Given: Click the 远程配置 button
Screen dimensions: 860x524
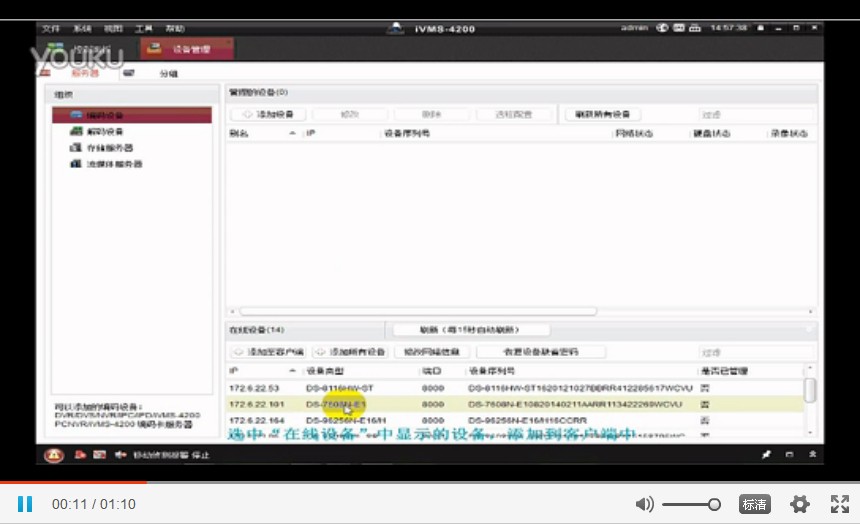Looking at the screenshot, I should point(513,114).
